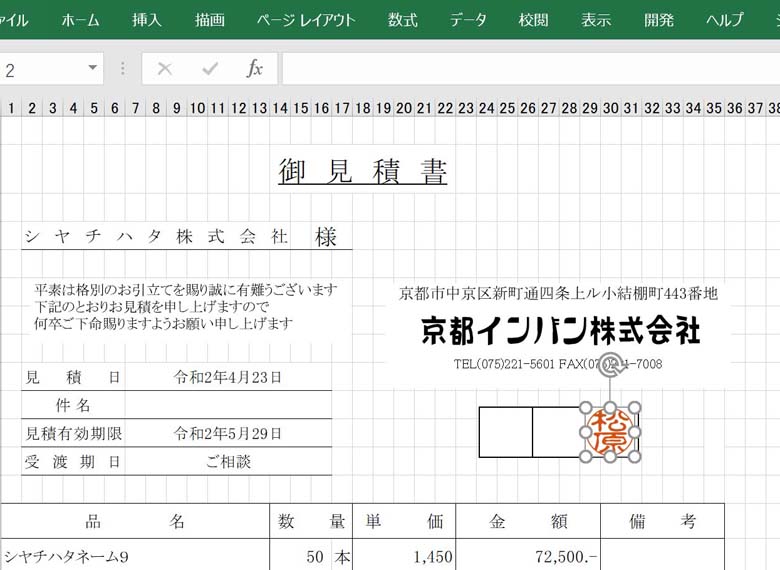Select column header 25
The height and width of the screenshot is (570, 780).
pyautogui.click(x=507, y=108)
